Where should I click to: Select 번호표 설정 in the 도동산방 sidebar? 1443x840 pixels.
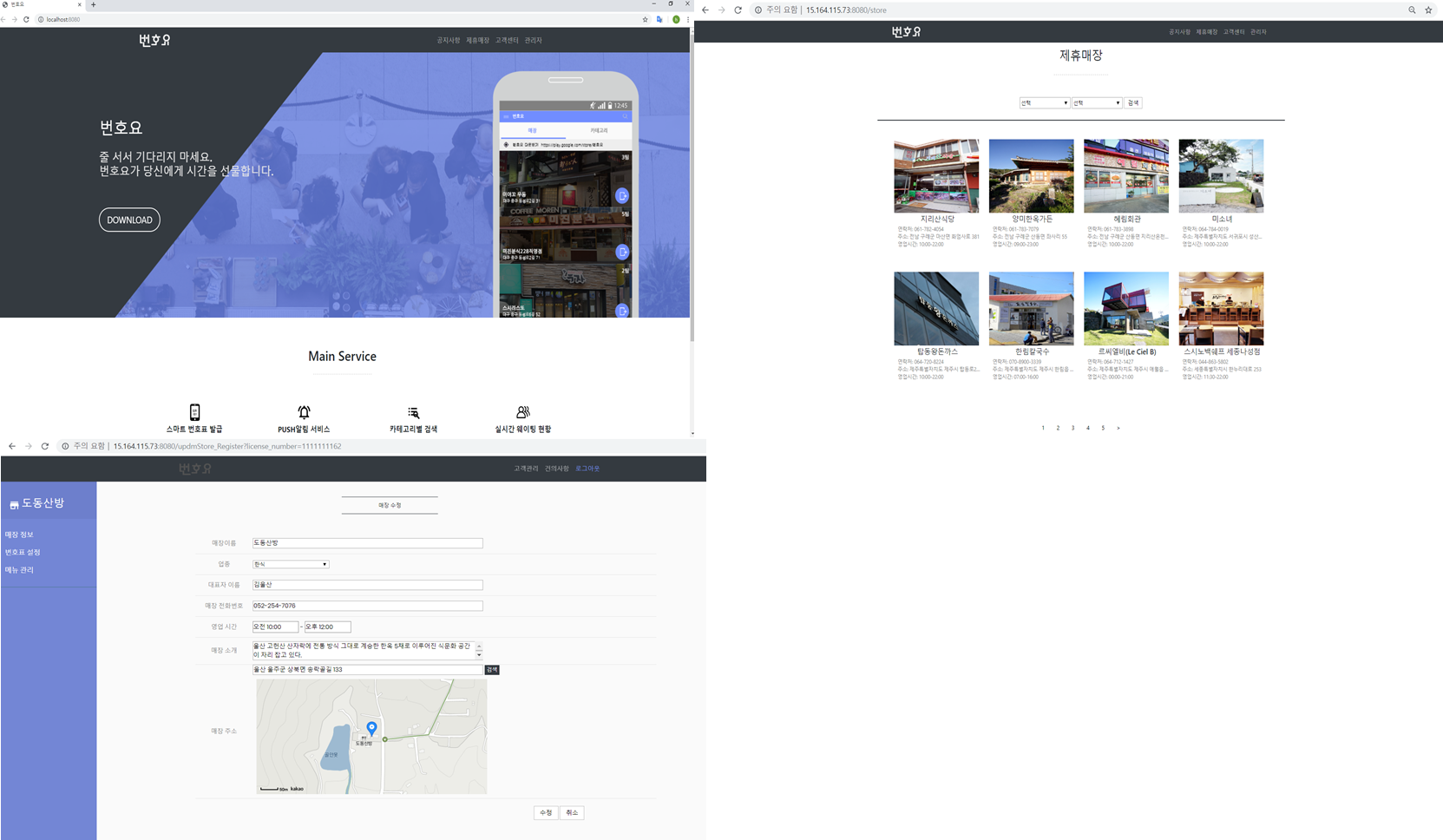click(x=23, y=552)
